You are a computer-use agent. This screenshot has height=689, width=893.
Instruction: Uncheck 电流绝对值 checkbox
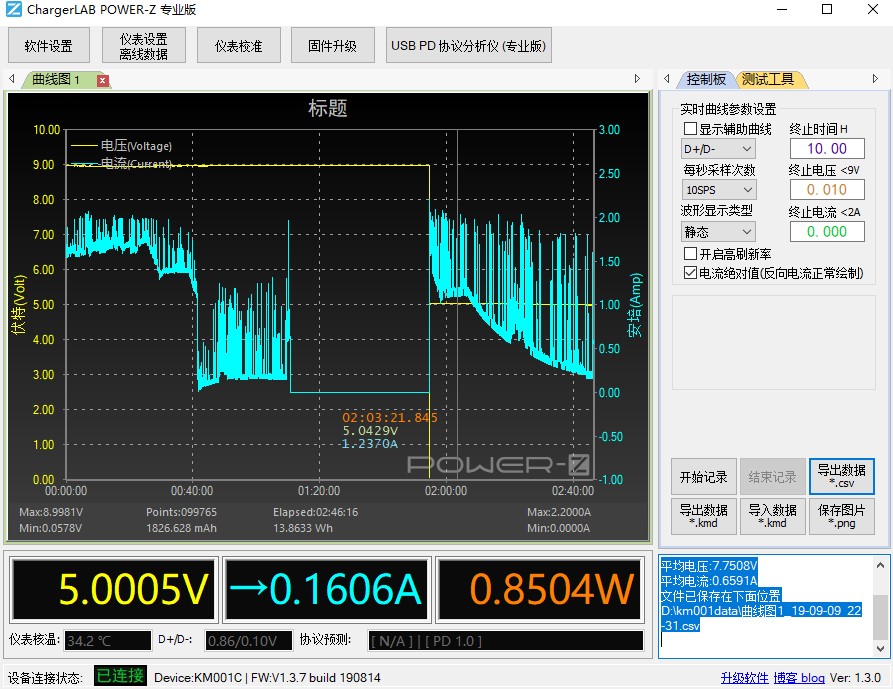[x=690, y=273]
